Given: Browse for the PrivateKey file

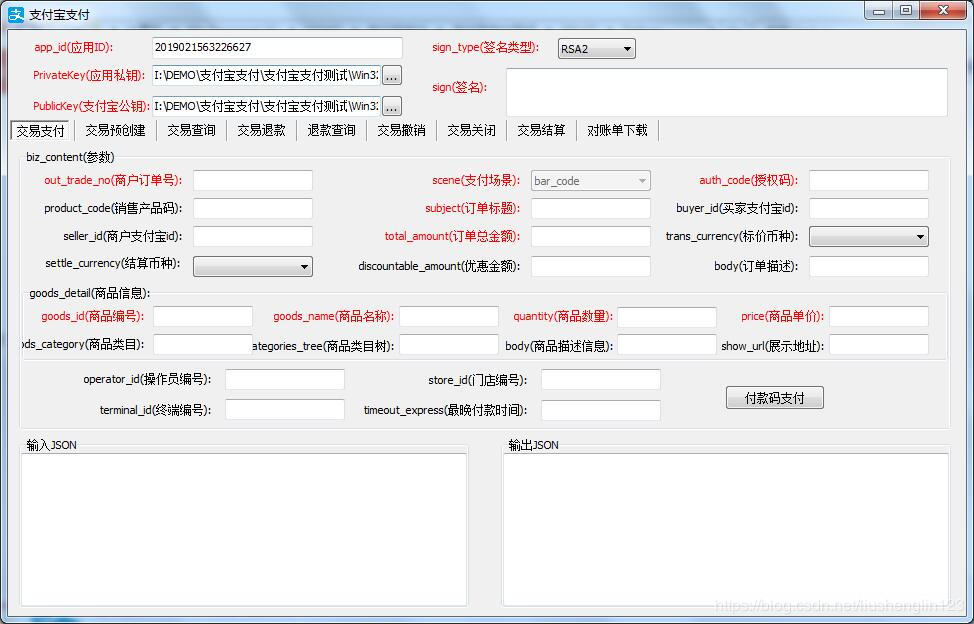Looking at the screenshot, I should (x=391, y=75).
